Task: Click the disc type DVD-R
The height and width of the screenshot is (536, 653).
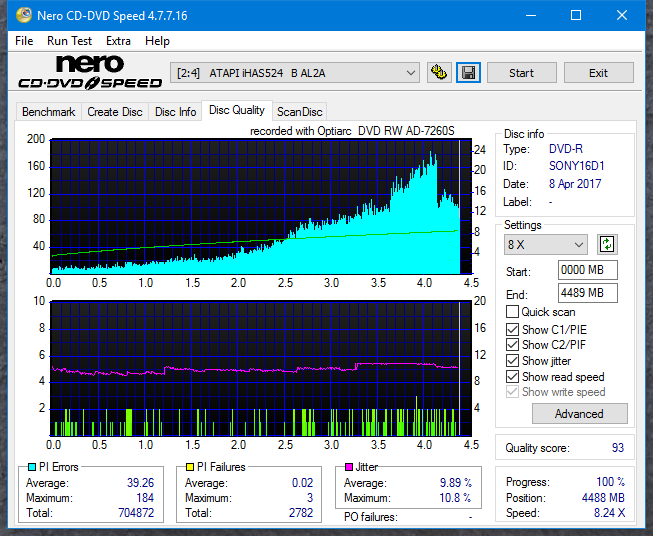Action: (566, 149)
